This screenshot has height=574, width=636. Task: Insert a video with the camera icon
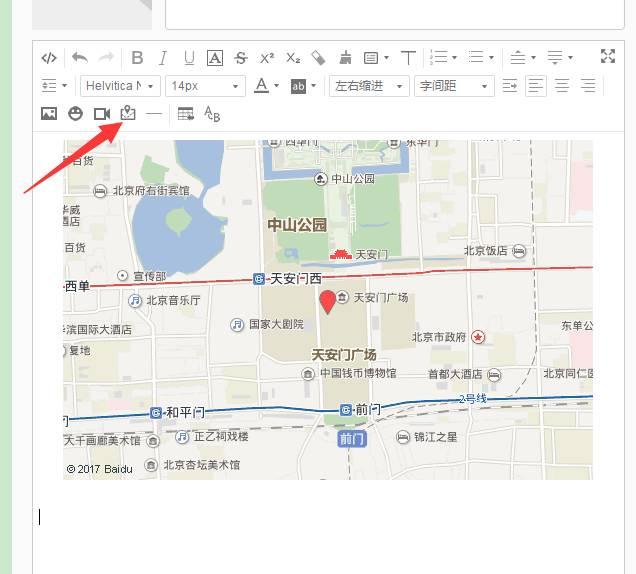(102, 114)
